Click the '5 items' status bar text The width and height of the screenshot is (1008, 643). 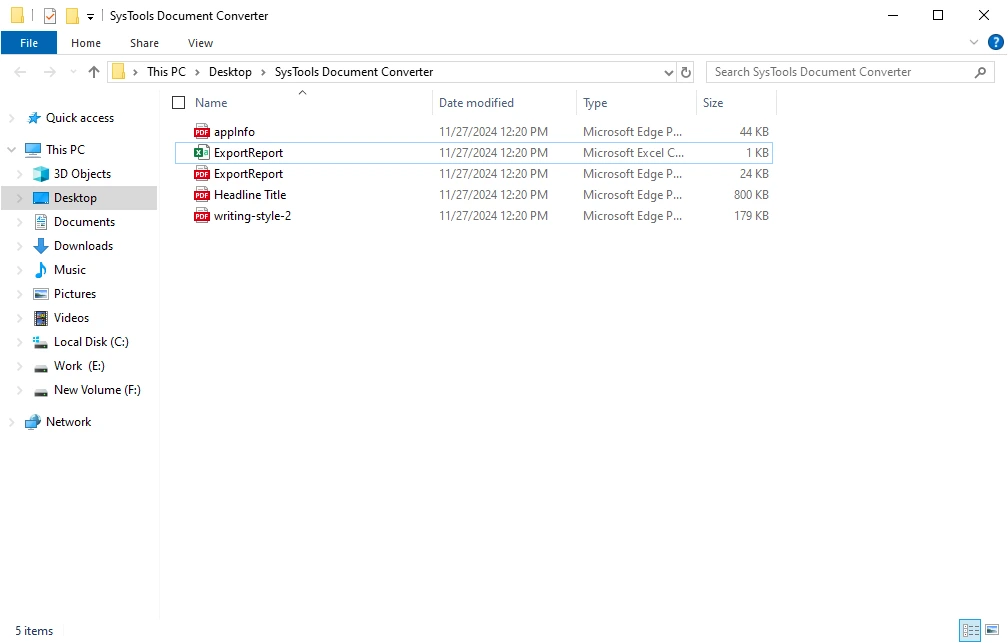pyautogui.click(x=34, y=631)
